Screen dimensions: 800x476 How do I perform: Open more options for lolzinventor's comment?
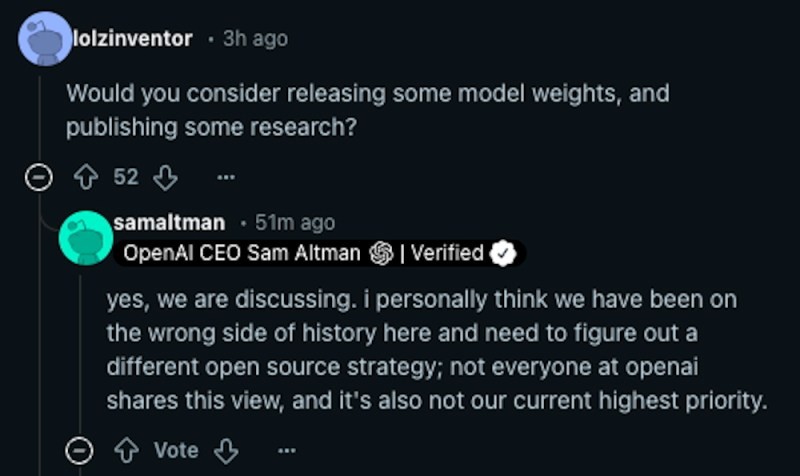click(x=224, y=178)
